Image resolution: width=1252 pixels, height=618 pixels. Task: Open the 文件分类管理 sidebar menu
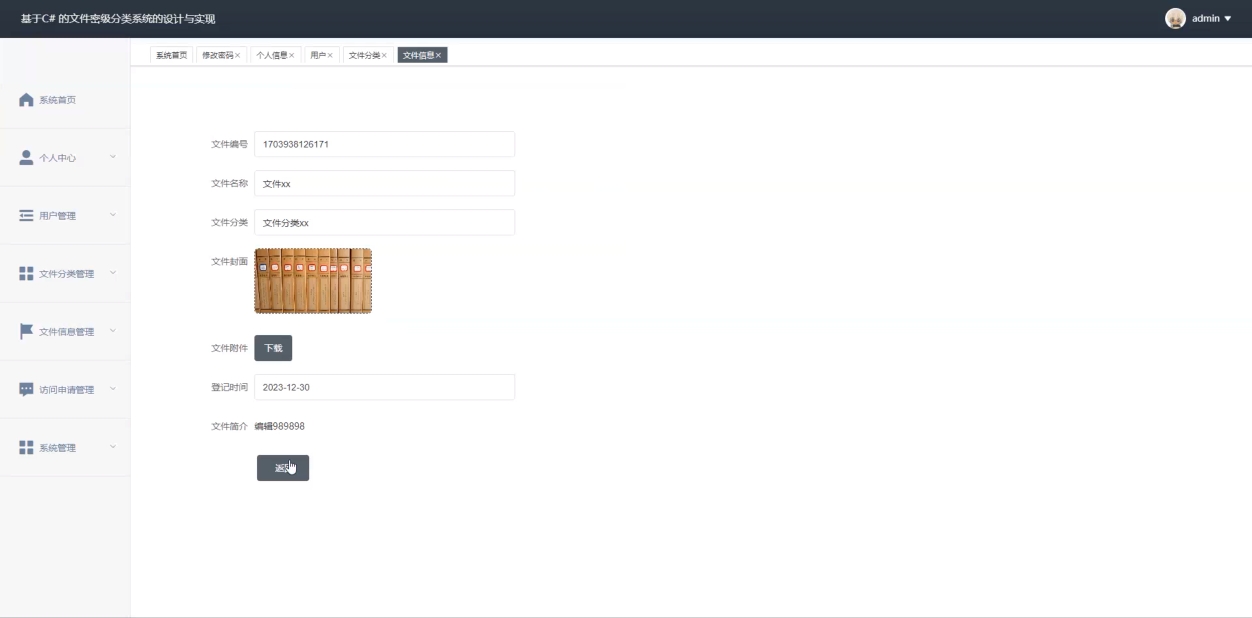(65, 274)
